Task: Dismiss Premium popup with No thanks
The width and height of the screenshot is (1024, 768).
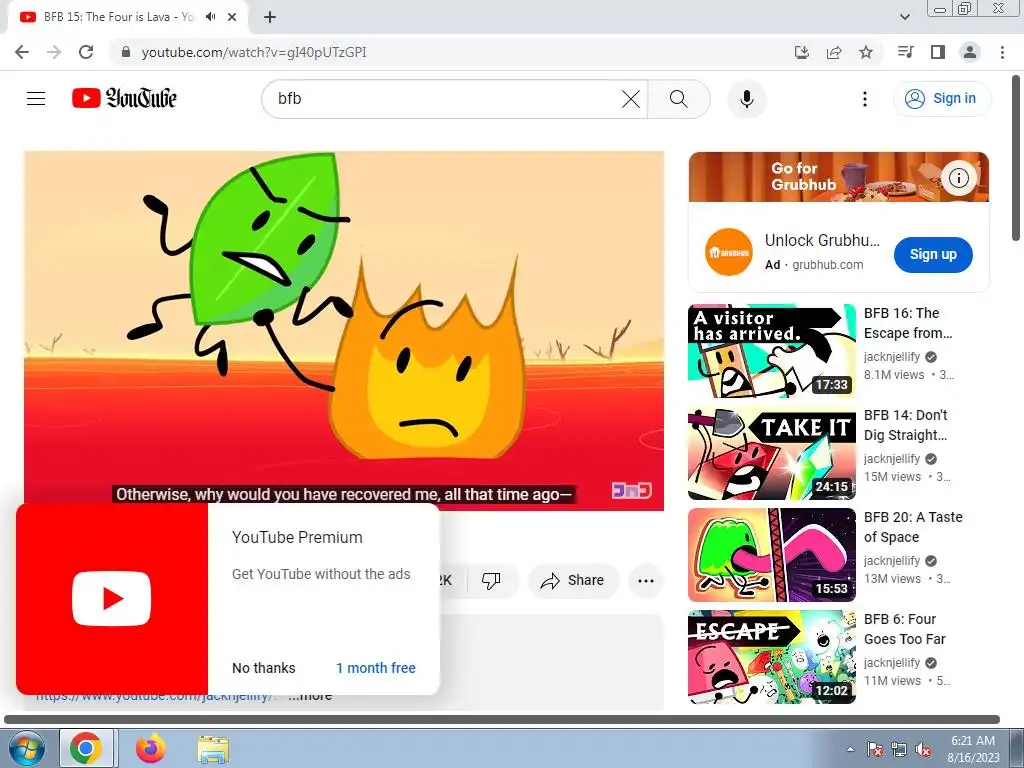Action: pyautogui.click(x=264, y=668)
